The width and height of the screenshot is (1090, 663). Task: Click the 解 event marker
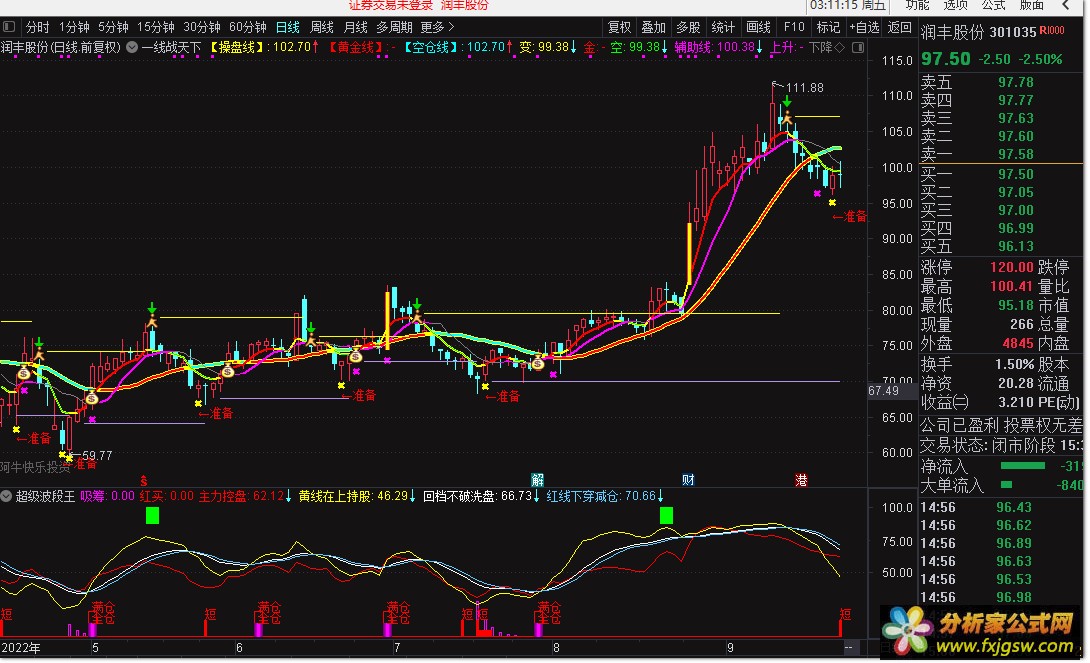537,480
